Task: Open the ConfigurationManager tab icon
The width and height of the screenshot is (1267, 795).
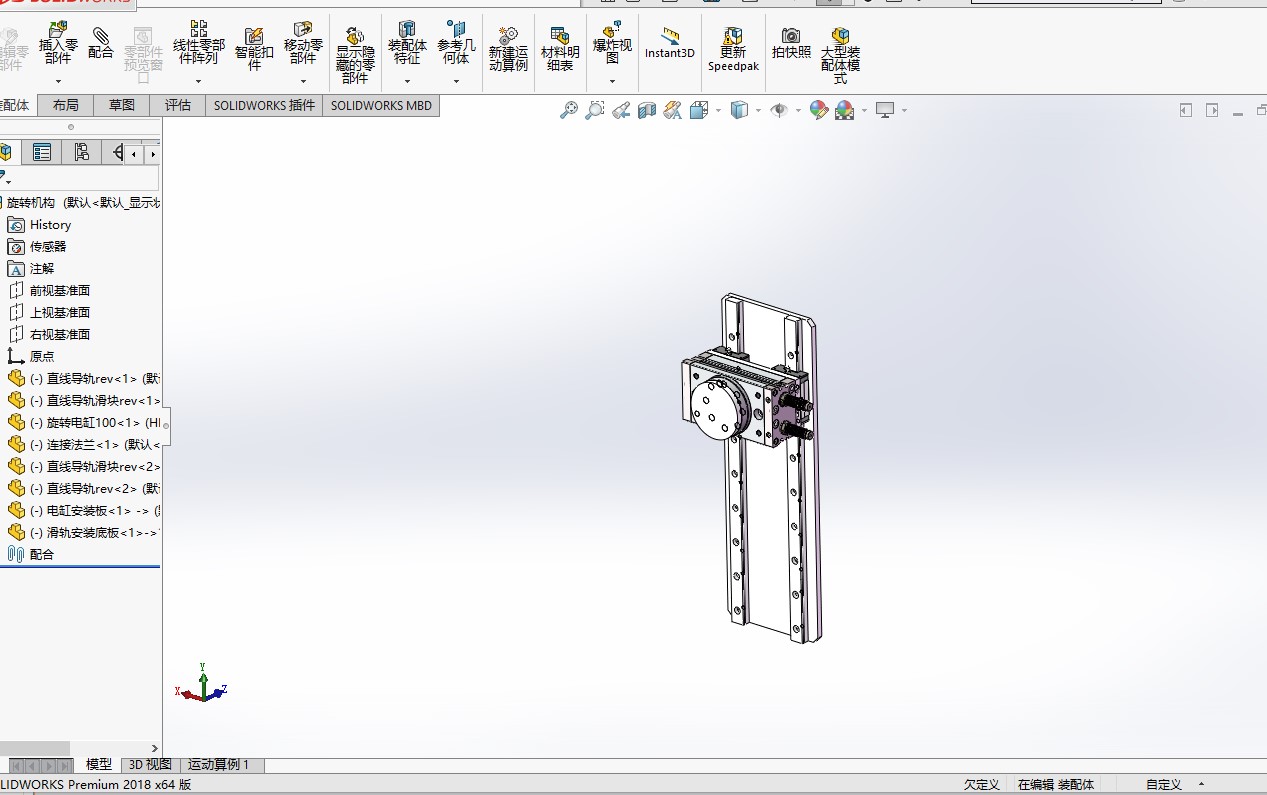Action: [x=82, y=152]
